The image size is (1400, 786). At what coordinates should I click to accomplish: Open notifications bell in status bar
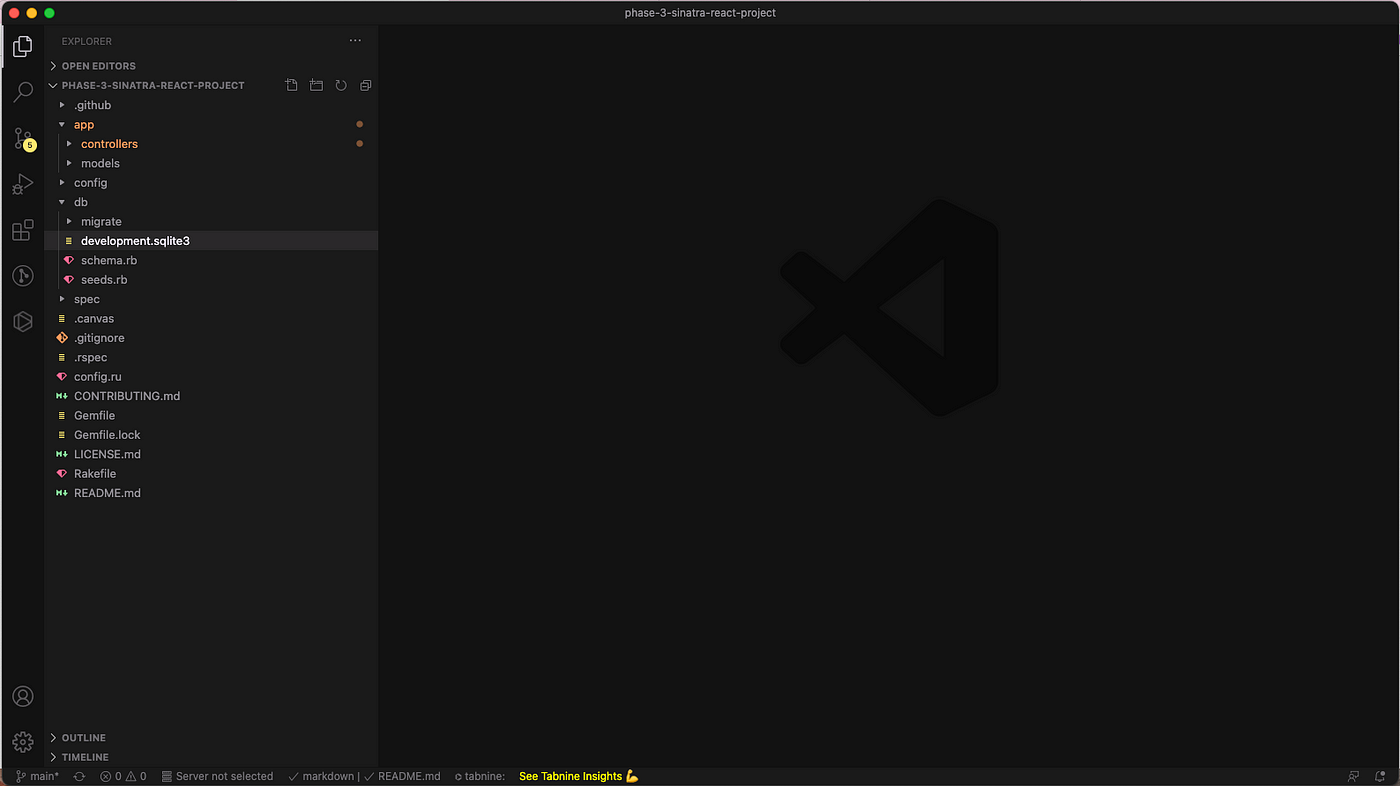point(1380,776)
